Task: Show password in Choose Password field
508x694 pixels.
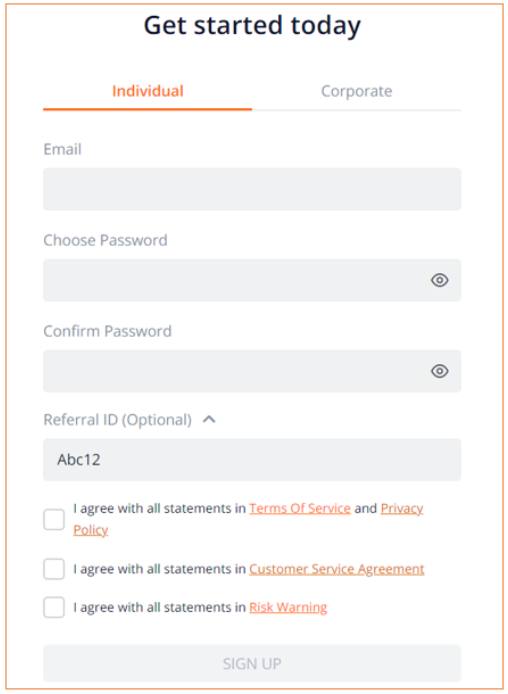Action: 439,280
